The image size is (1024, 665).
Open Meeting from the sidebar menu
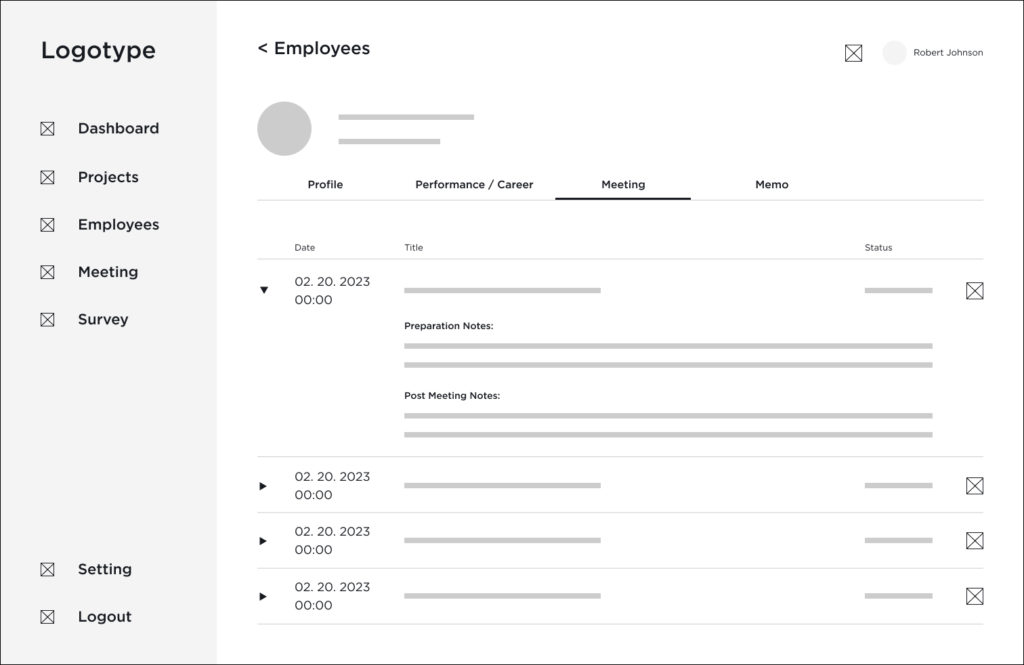pyautogui.click(x=108, y=272)
